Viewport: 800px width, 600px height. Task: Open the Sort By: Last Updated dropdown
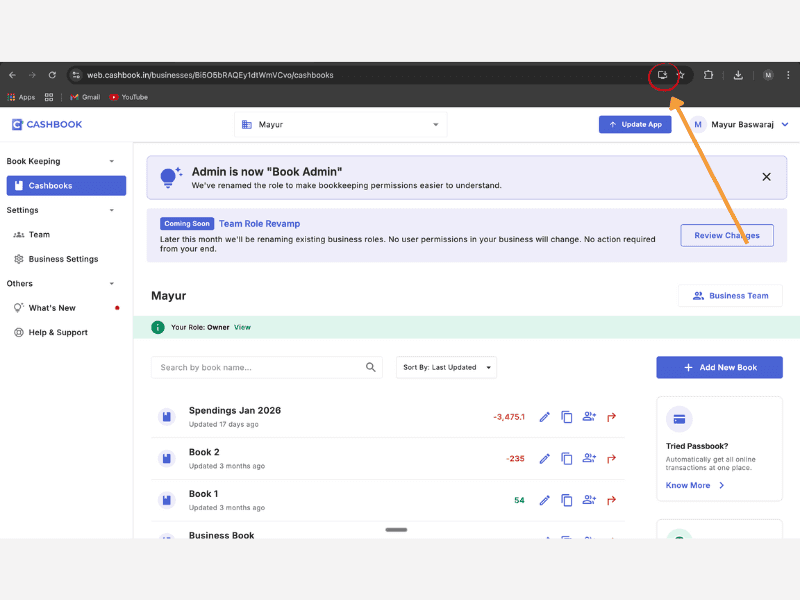(446, 367)
